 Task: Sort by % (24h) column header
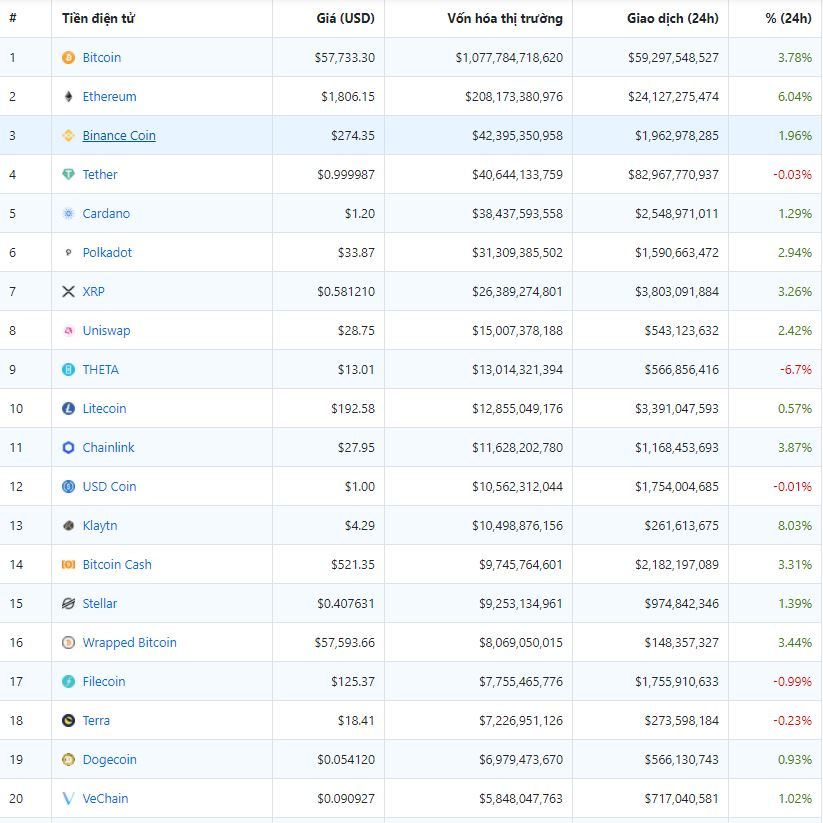point(788,18)
